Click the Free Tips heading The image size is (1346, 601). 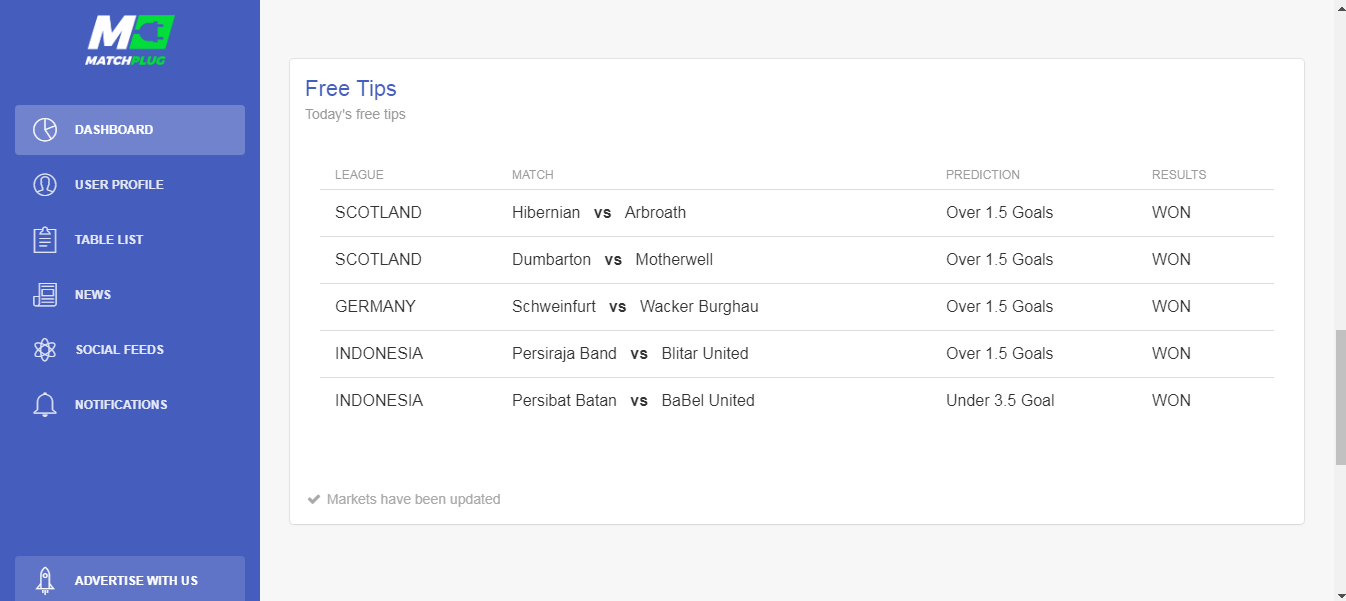pyautogui.click(x=351, y=89)
